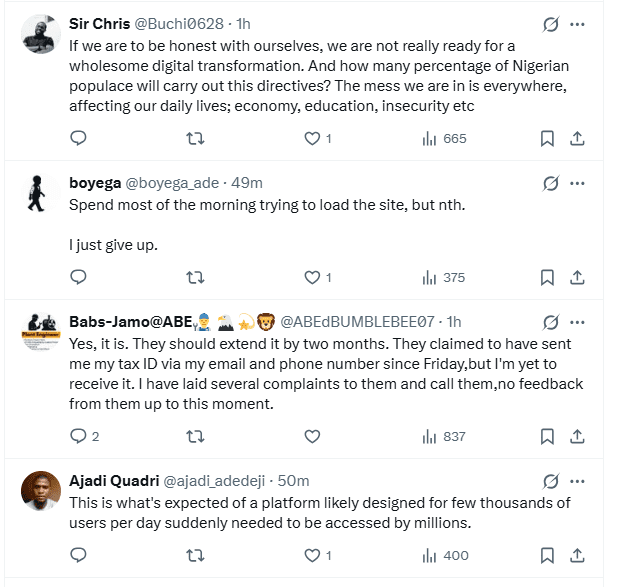The image size is (623, 587).
Task: Repost boyega's tweet
Action: click(x=195, y=277)
